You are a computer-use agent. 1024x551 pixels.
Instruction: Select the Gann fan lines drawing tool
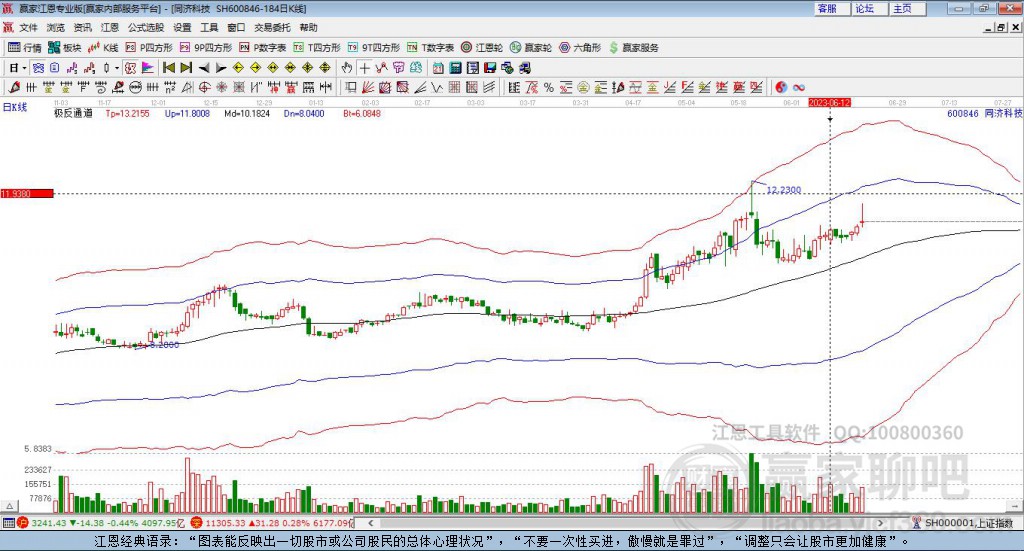click(x=368, y=87)
